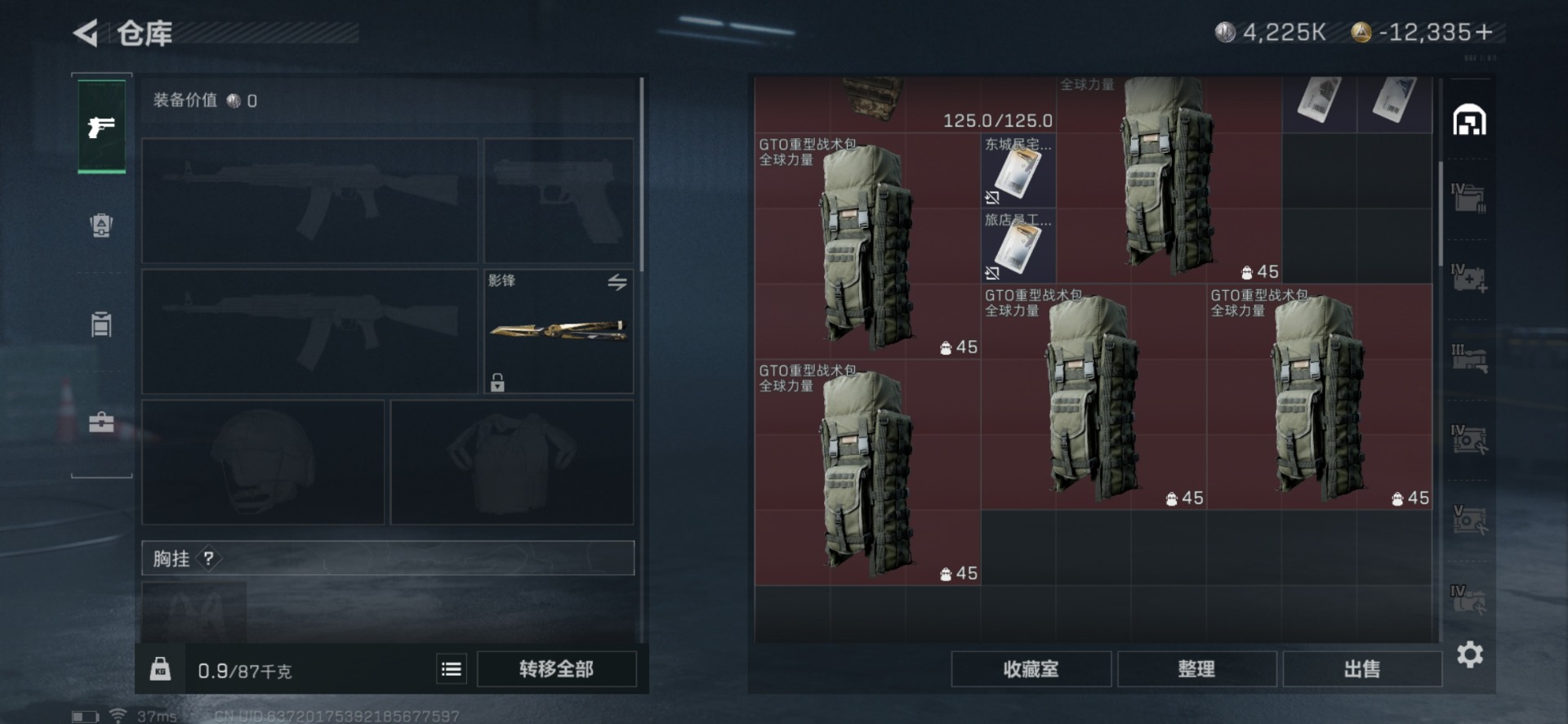Open the level III weapon case icon
Viewport: 1568px width, 724px height.
click(x=1469, y=359)
